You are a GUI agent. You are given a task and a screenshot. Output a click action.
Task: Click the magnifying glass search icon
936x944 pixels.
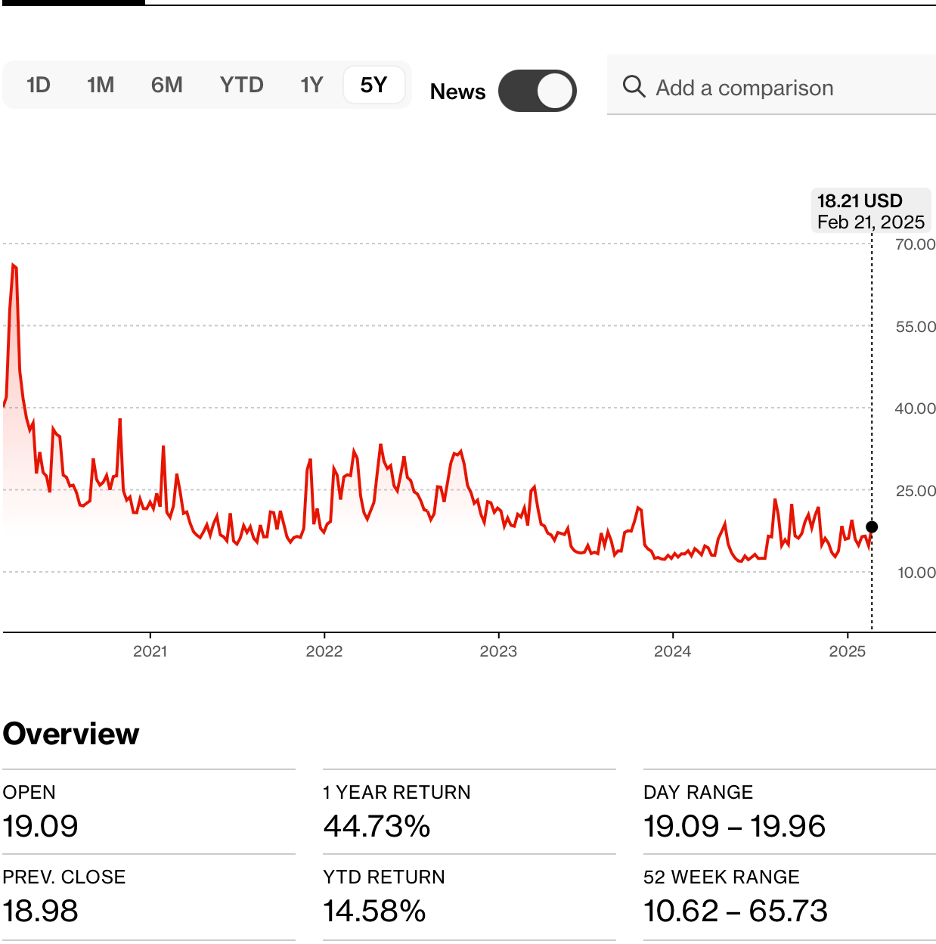(633, 87)
